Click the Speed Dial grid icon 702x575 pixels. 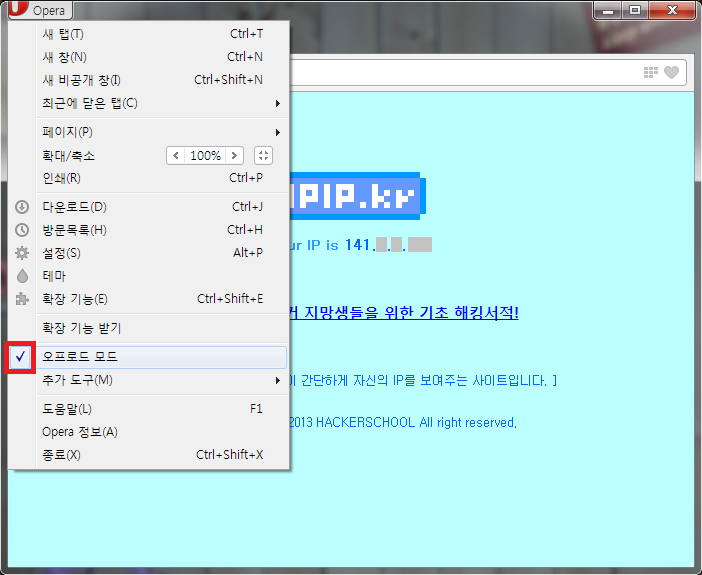click(651, 72)
